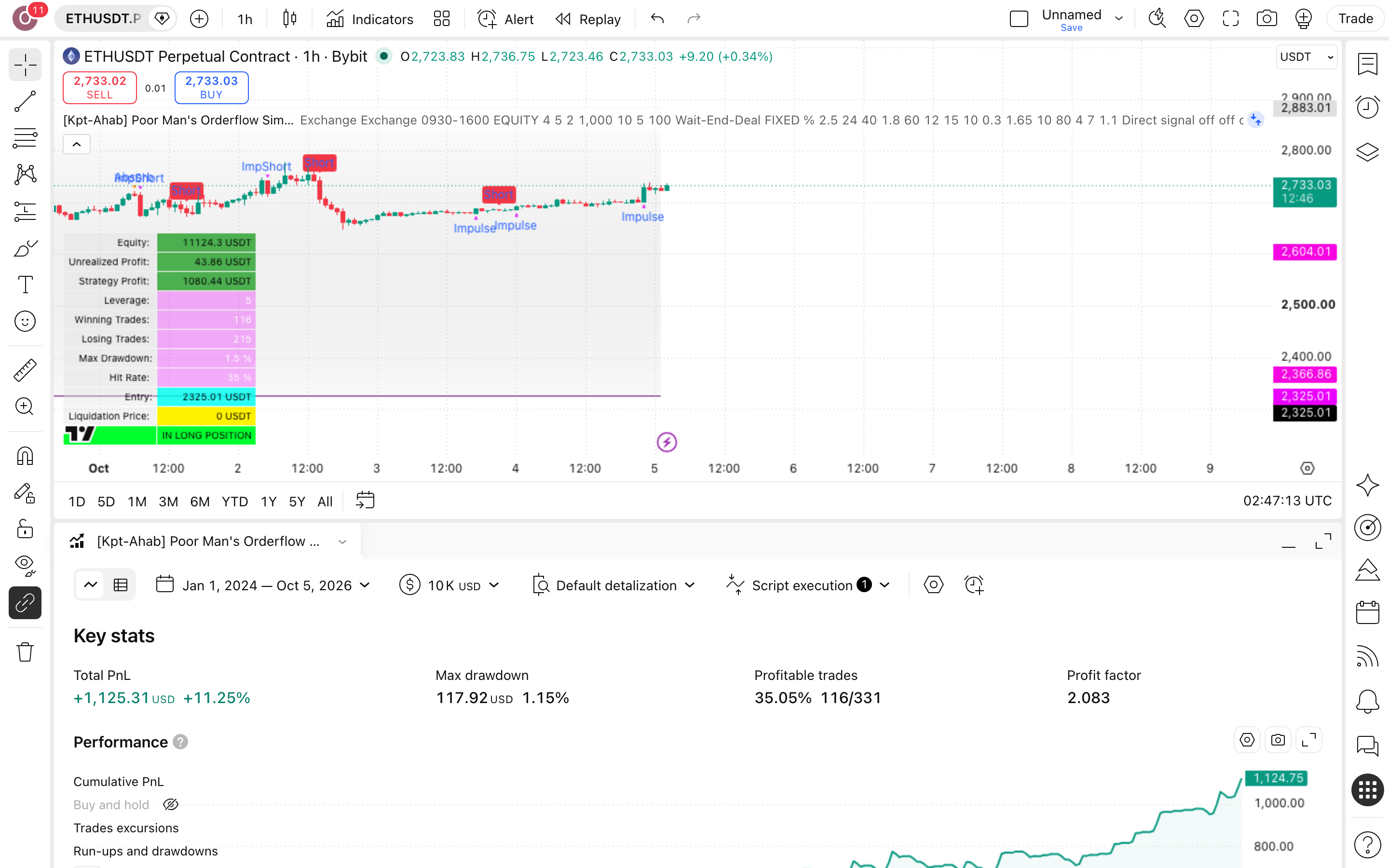
Task: Open the watchlist panel icon
Action: pyautogui.click(x=1368, y=63)
